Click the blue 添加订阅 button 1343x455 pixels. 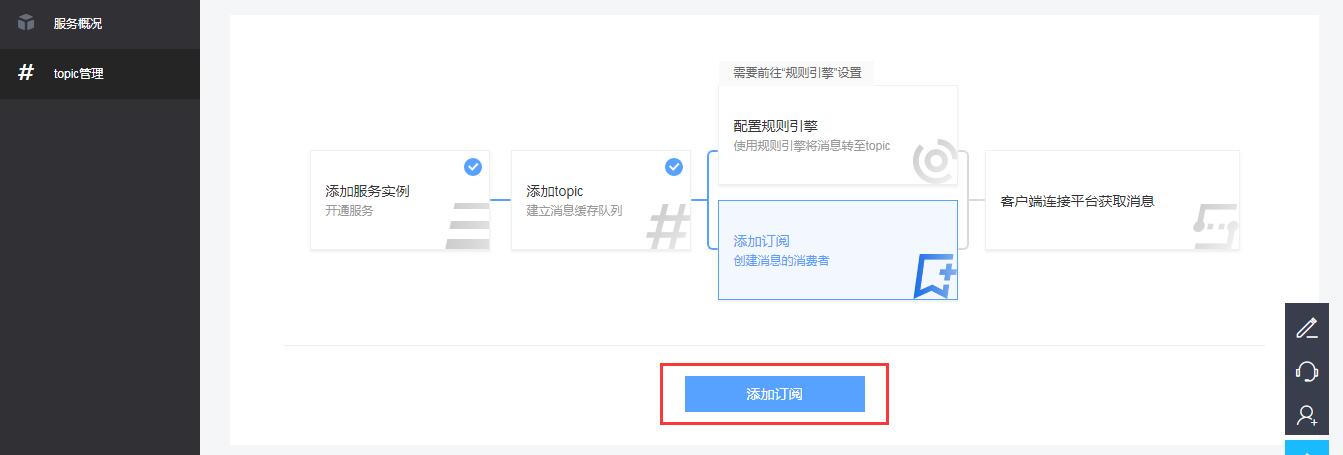coord(774,394)
